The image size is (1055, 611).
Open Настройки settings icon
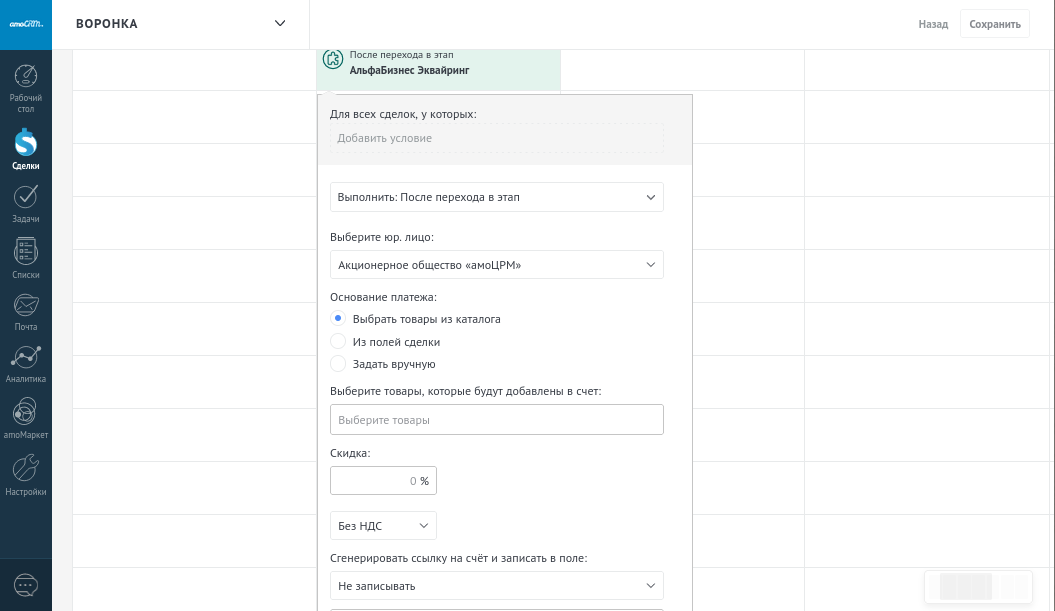(26, 469)
